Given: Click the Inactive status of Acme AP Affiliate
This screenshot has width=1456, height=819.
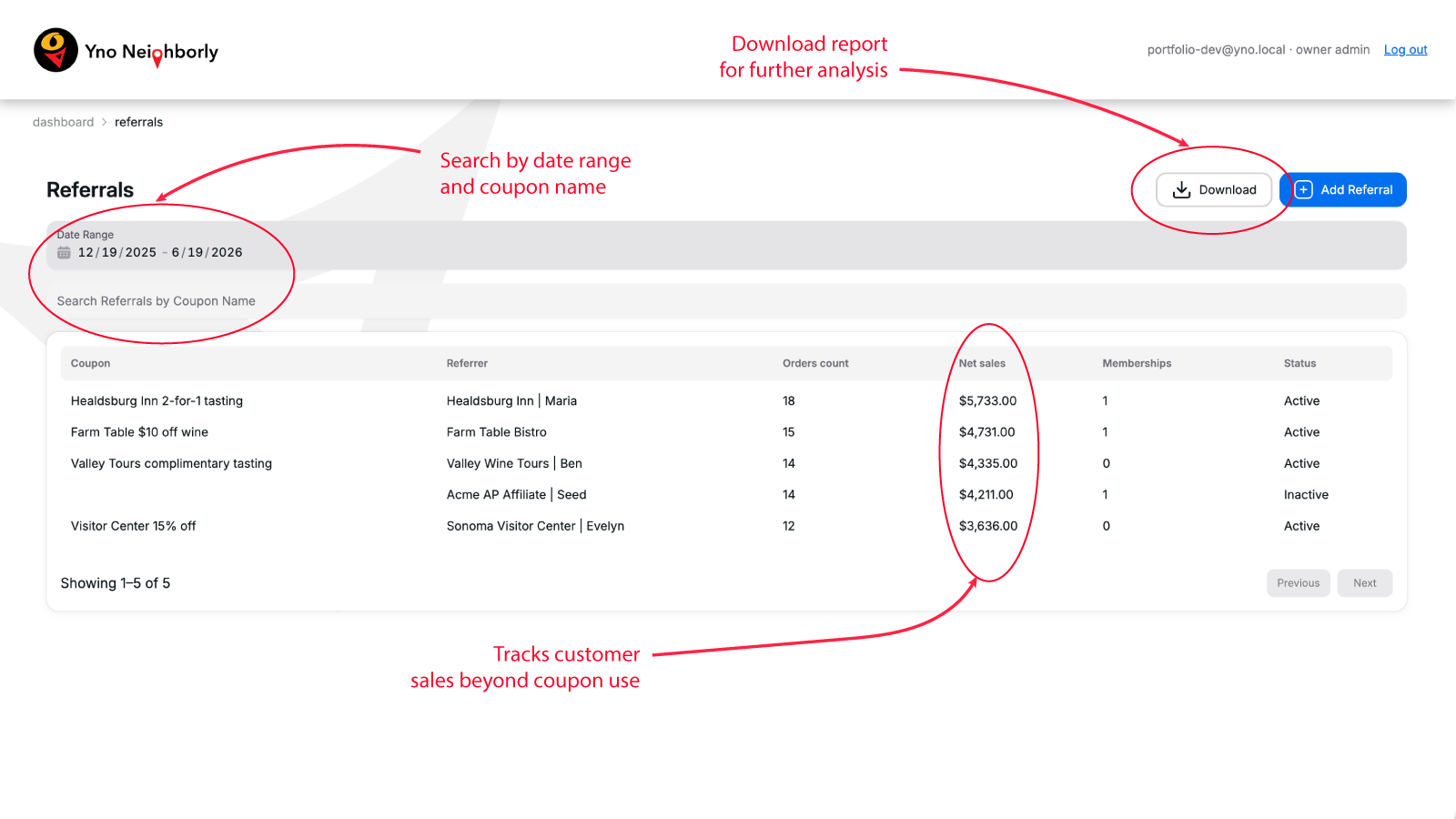Looking at the screenshot, I should tap(1306, 495).
